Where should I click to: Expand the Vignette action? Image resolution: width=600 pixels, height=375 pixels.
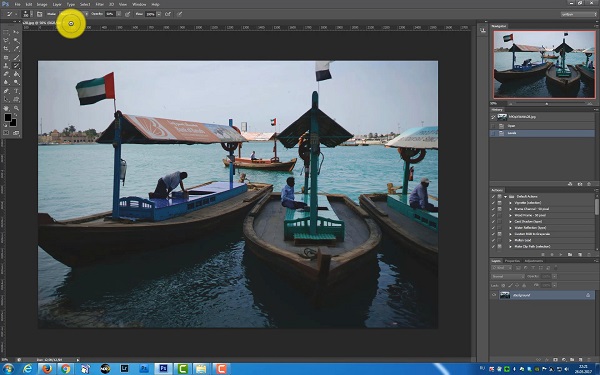click(510, 202)
